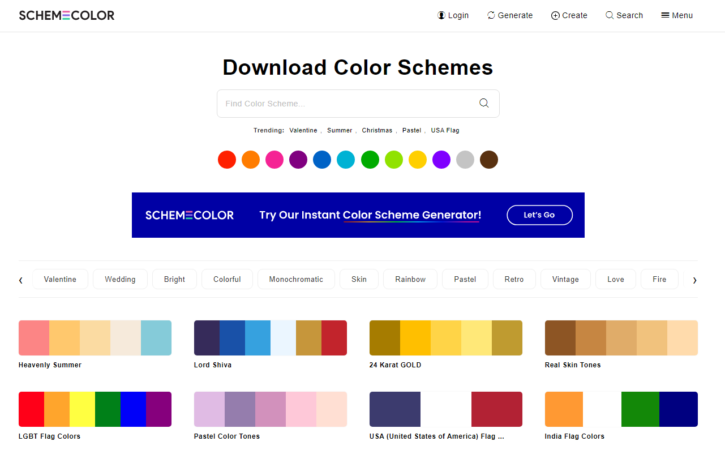The height and width of the screenshot is (450, 725).
Task: Click the Create plus icon
Action: click(x=555, y=15)
